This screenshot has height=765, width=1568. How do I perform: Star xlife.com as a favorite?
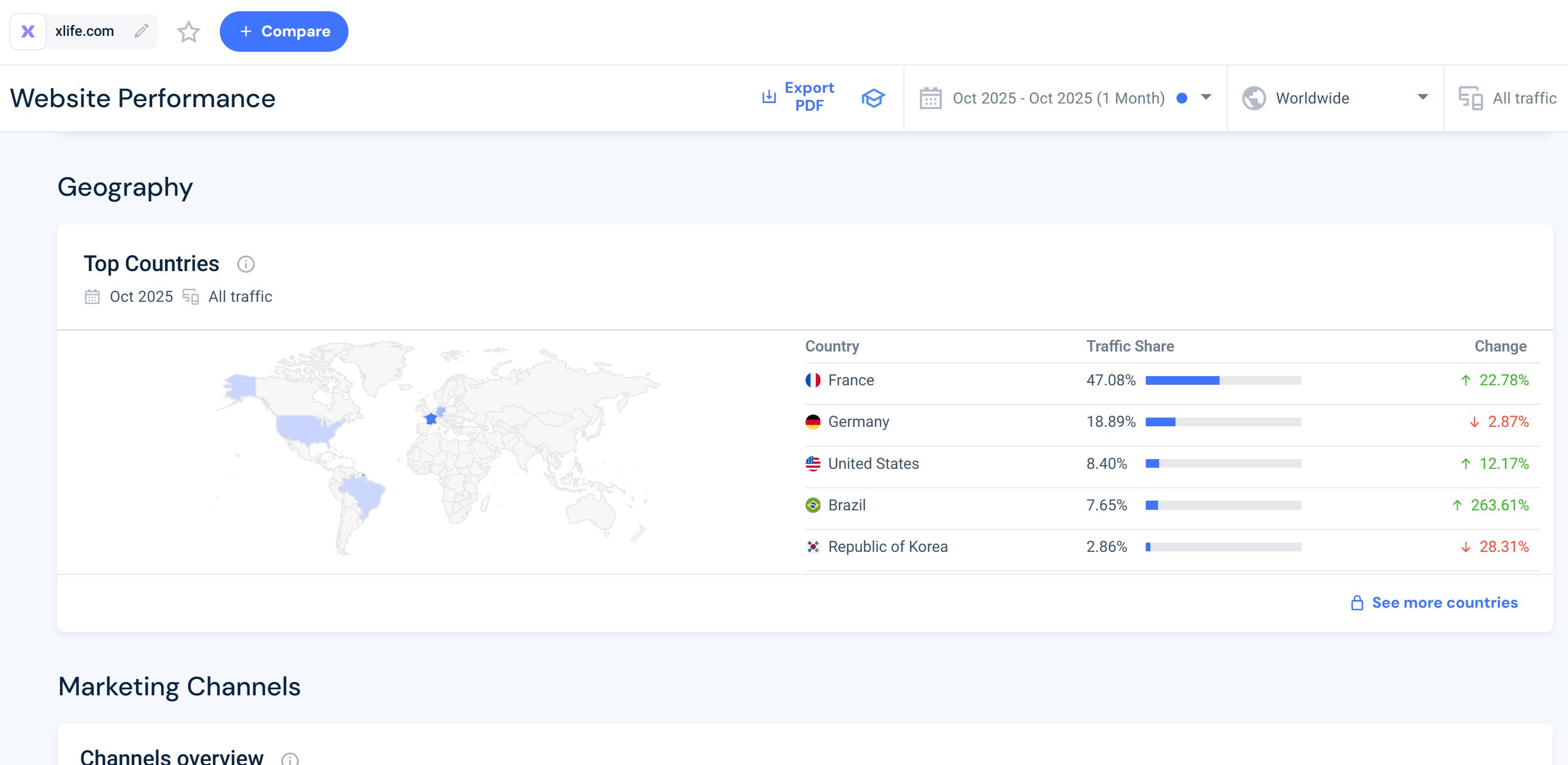point(189,32)
